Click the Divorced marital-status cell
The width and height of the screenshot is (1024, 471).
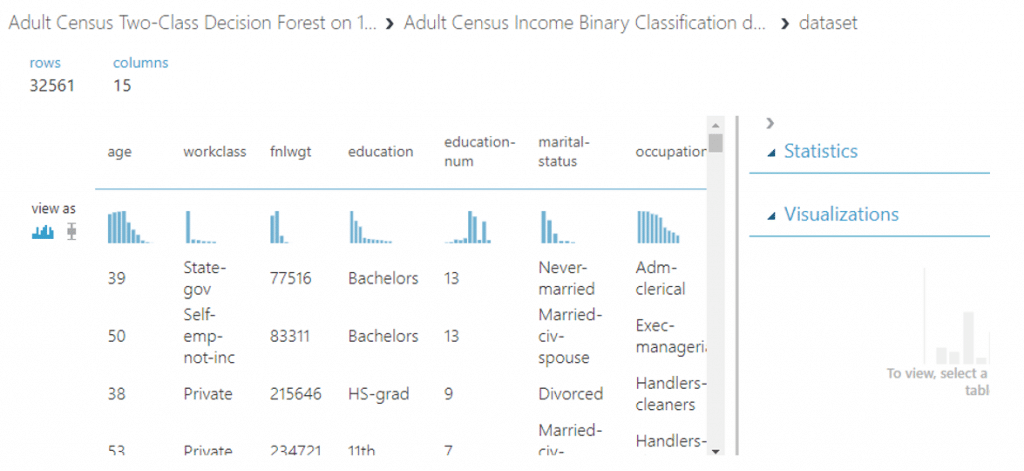(x=570, y=394)
